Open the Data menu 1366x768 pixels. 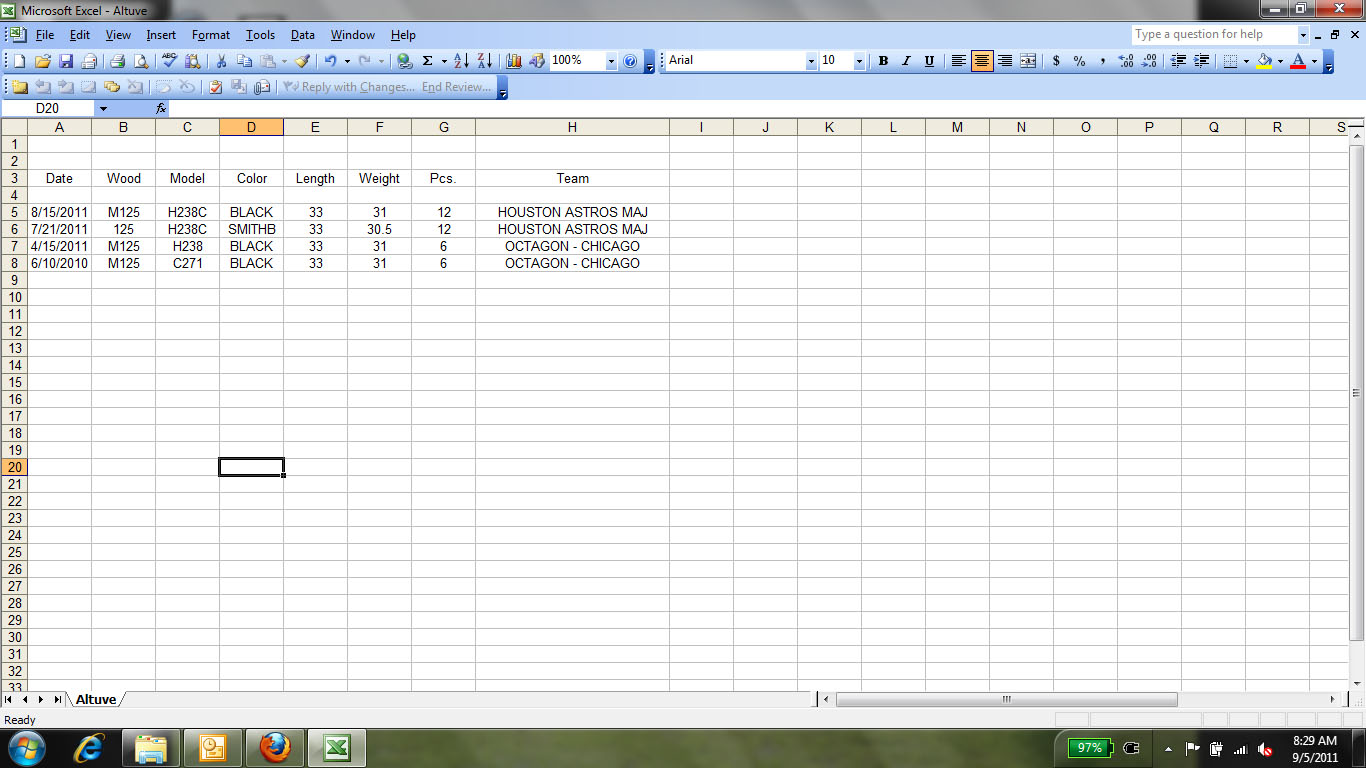pos(303,35)
